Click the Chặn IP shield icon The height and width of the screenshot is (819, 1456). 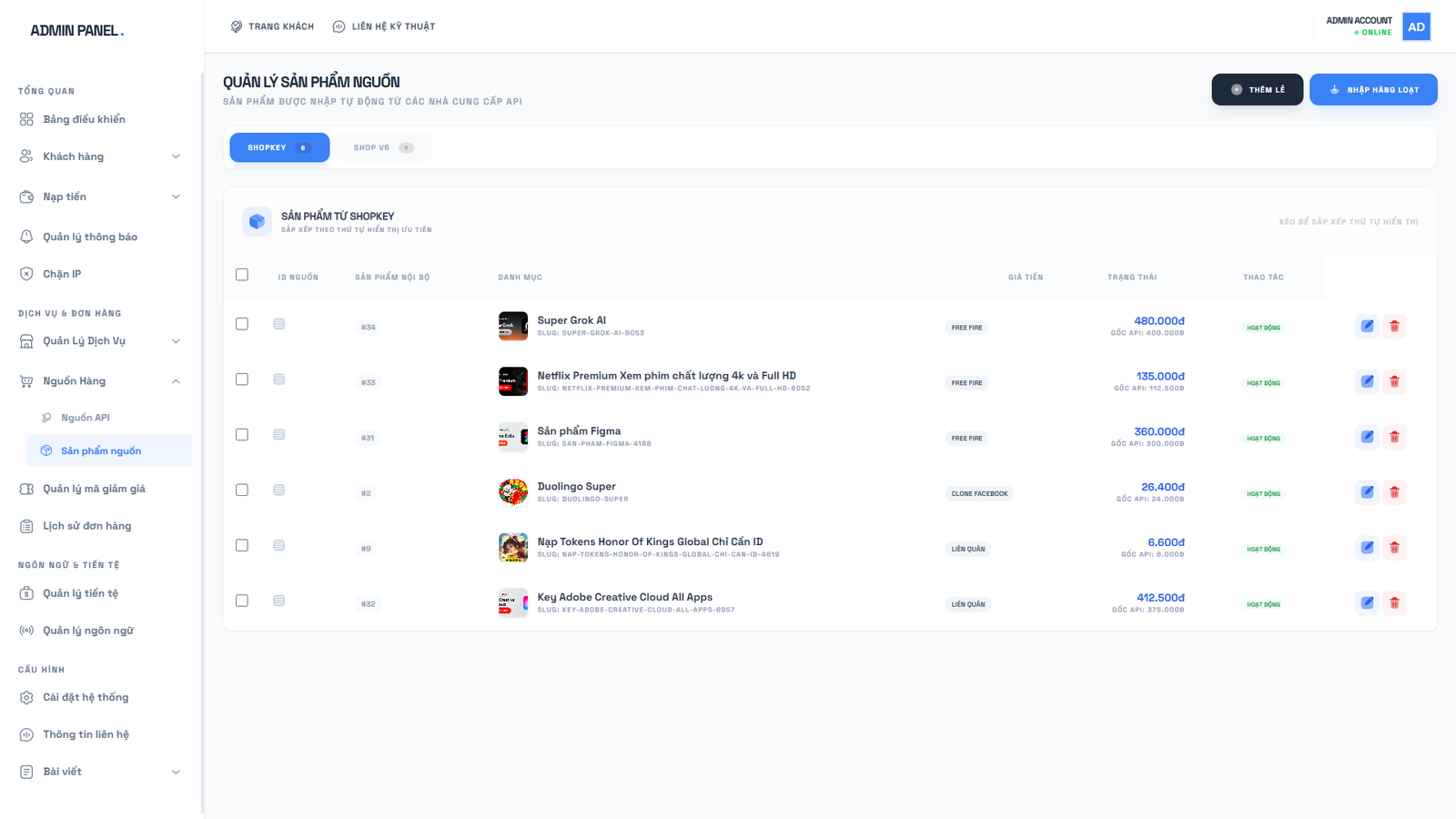26,274
